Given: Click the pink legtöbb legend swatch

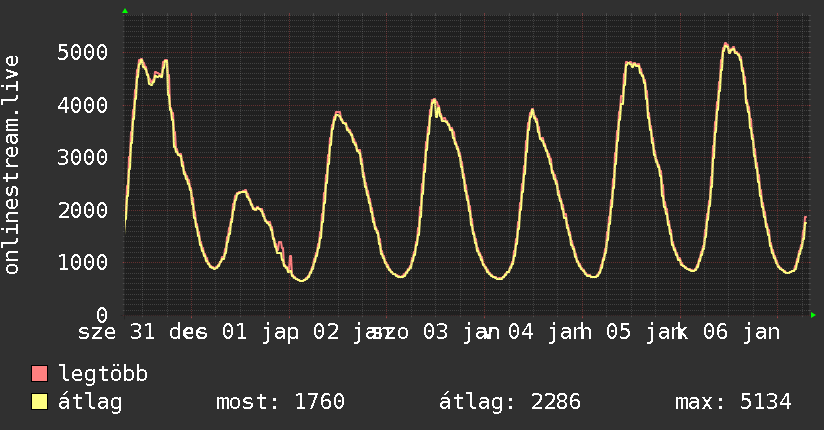Looking at the screenshot, I should point(39,373).
